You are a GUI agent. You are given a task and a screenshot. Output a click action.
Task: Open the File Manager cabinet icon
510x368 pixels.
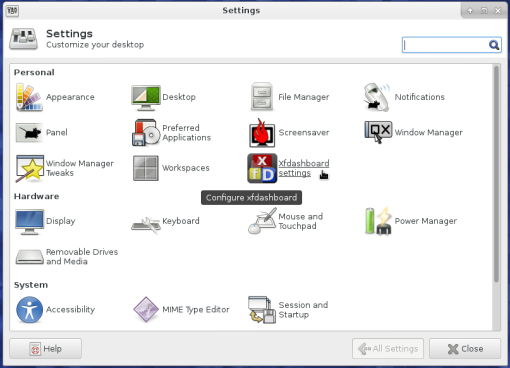[x=262, y=97]
